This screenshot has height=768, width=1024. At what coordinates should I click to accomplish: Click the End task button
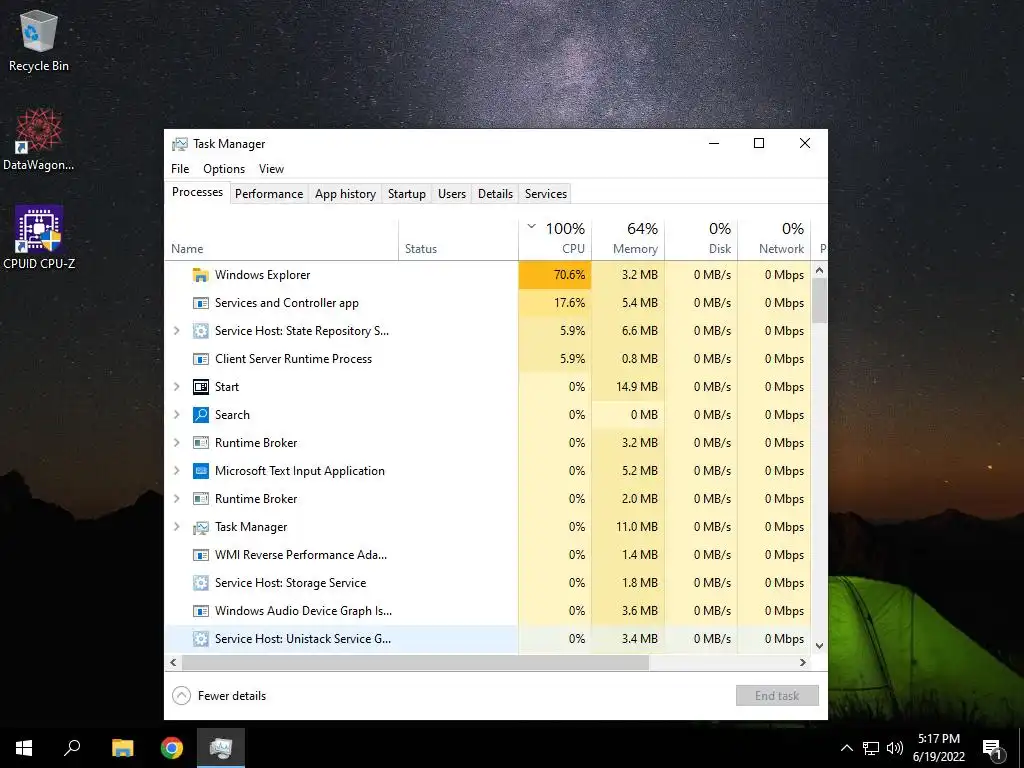tap(777, 696)
